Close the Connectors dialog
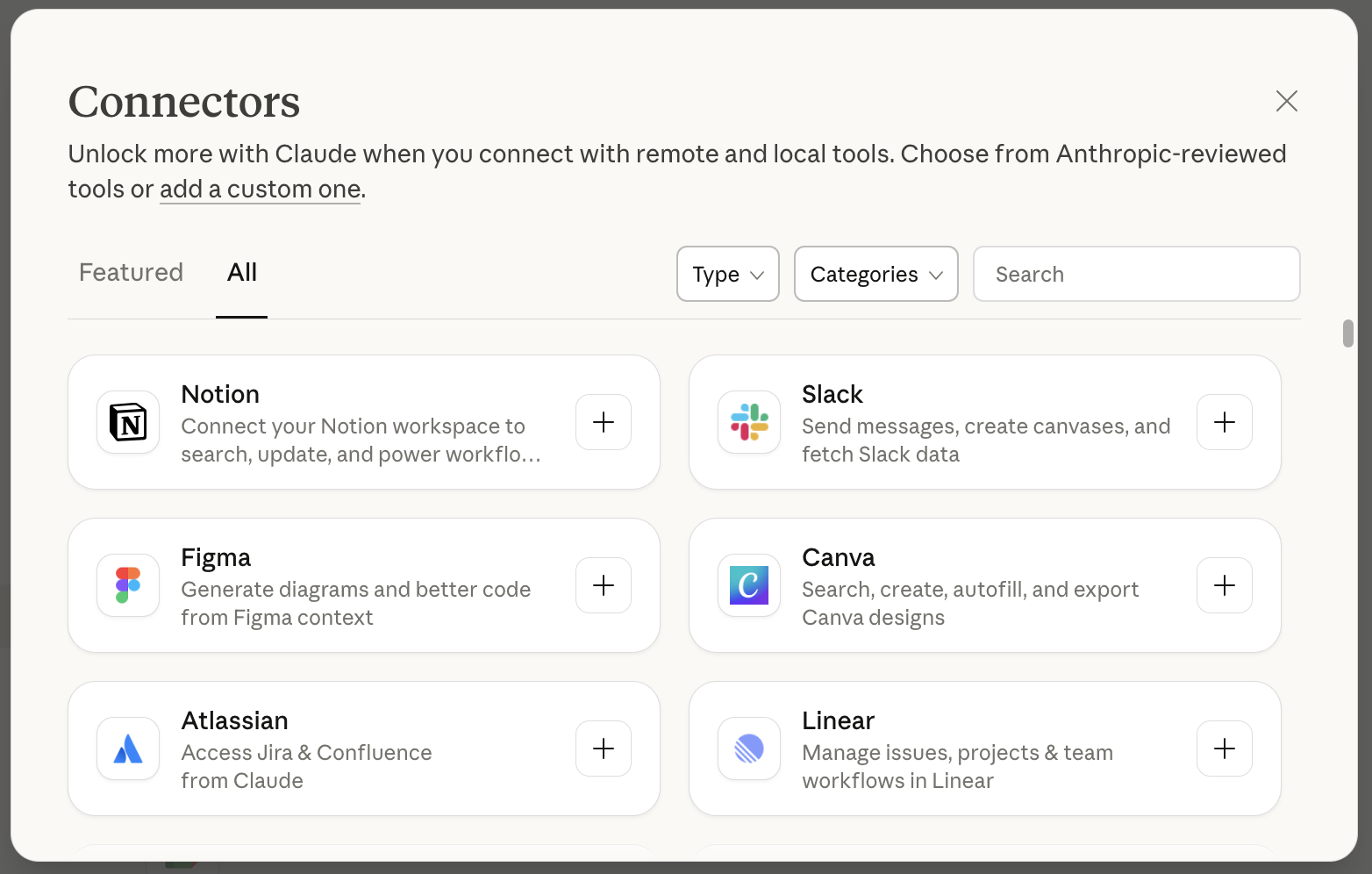 (x=1286, y=101)
